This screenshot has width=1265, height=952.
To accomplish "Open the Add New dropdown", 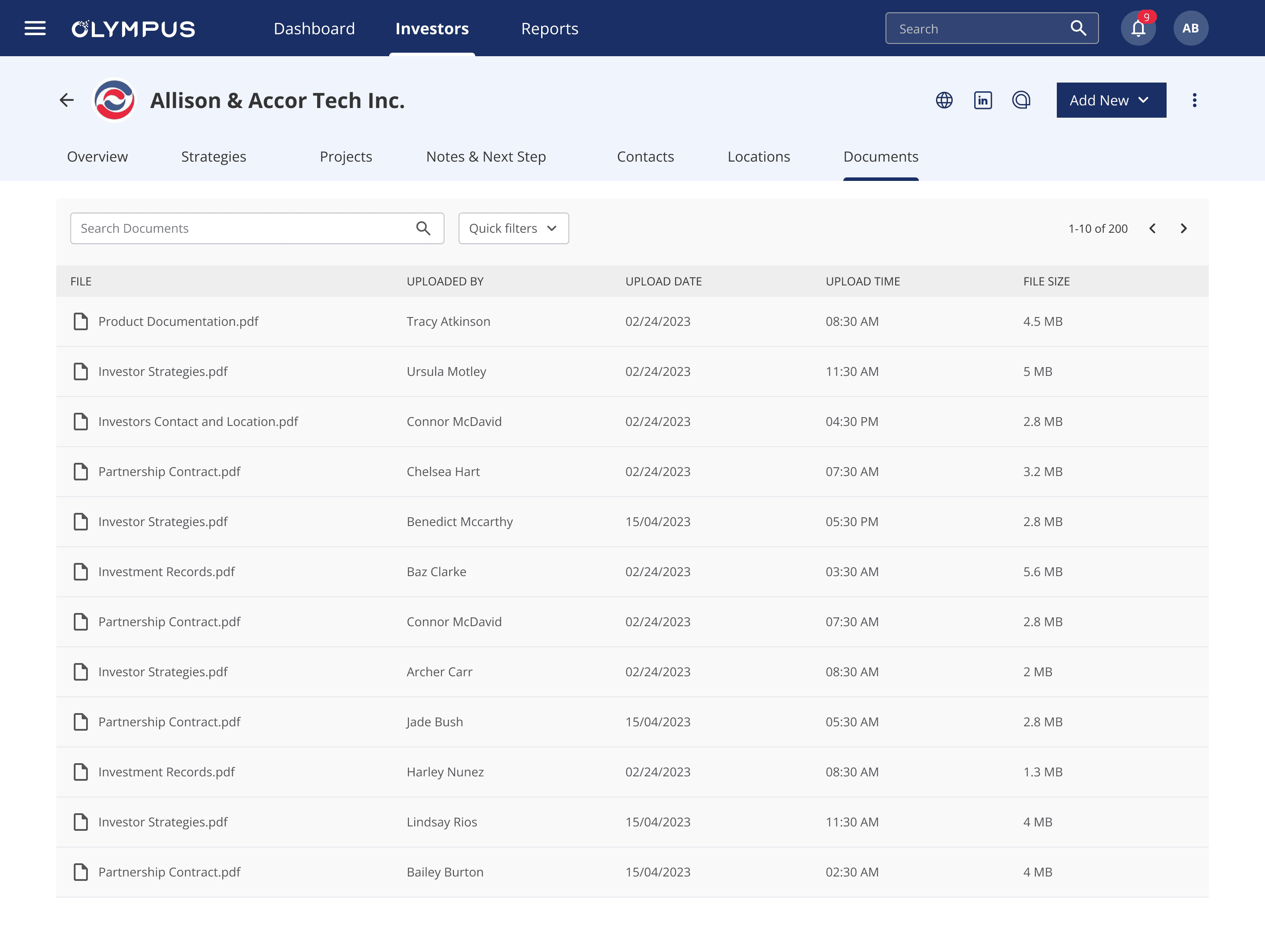I will click(x=1110, y=100).
